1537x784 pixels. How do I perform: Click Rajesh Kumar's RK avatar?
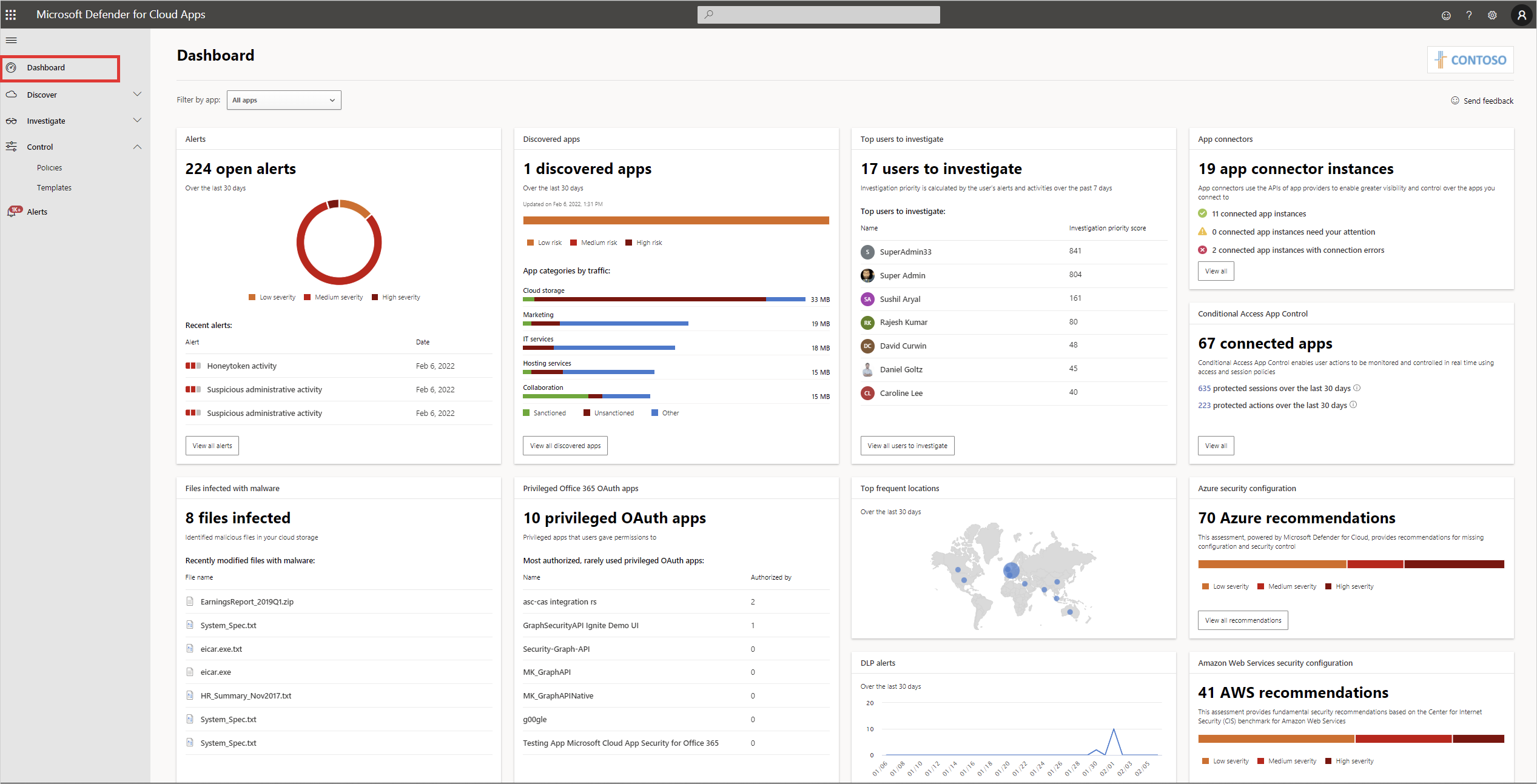[867, 323]
